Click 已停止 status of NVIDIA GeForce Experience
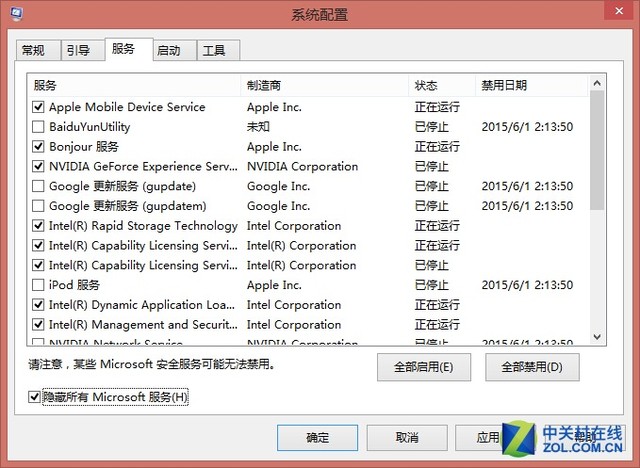The image size is (640, 468). pyautogui.click(x=431, y=166)
